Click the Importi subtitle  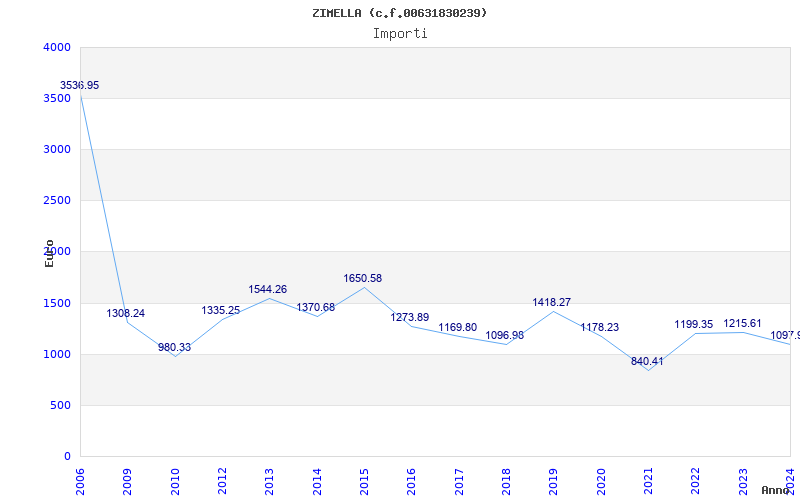400,34
